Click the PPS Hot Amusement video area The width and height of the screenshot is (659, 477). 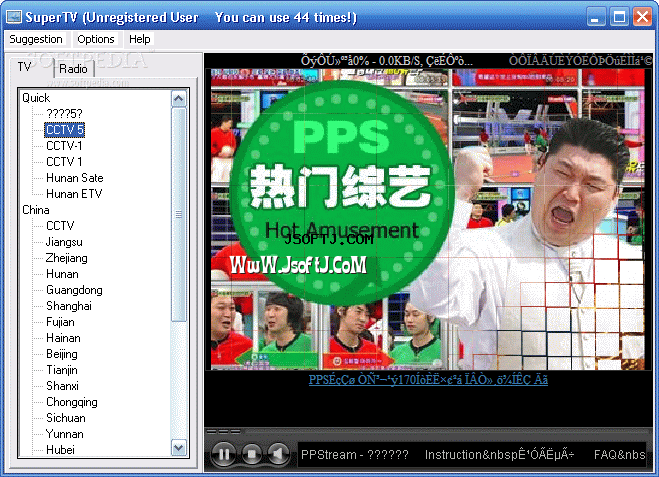tap(428, 219)
